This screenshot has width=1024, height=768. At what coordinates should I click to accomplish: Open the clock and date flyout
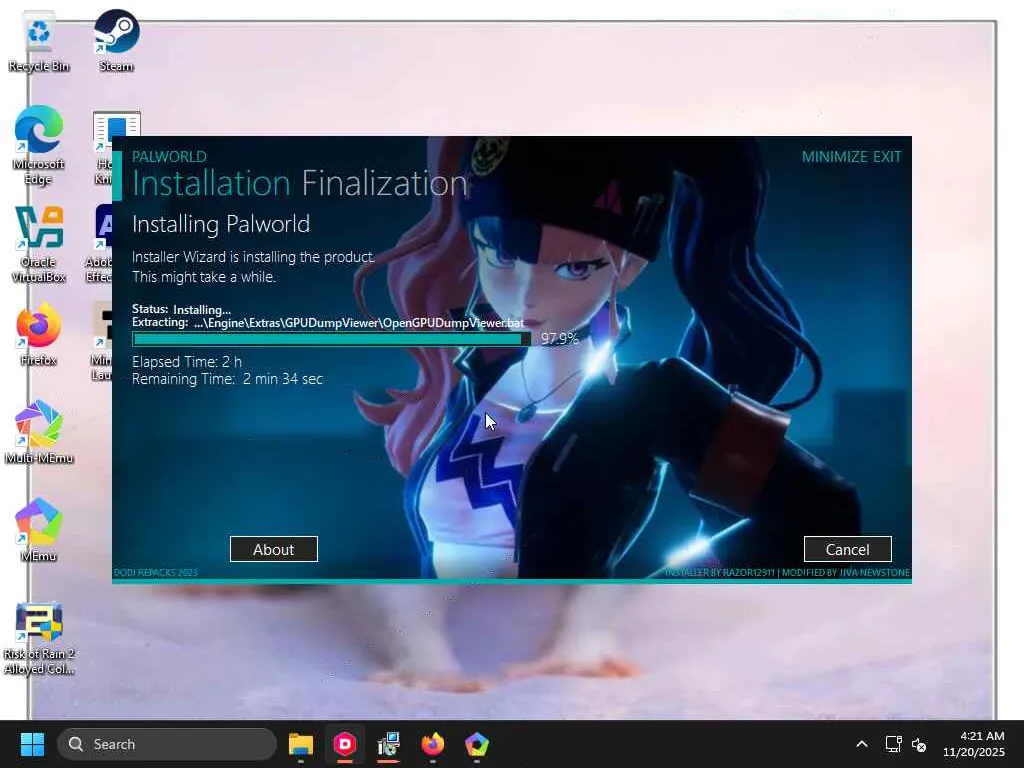pos(973,744)
